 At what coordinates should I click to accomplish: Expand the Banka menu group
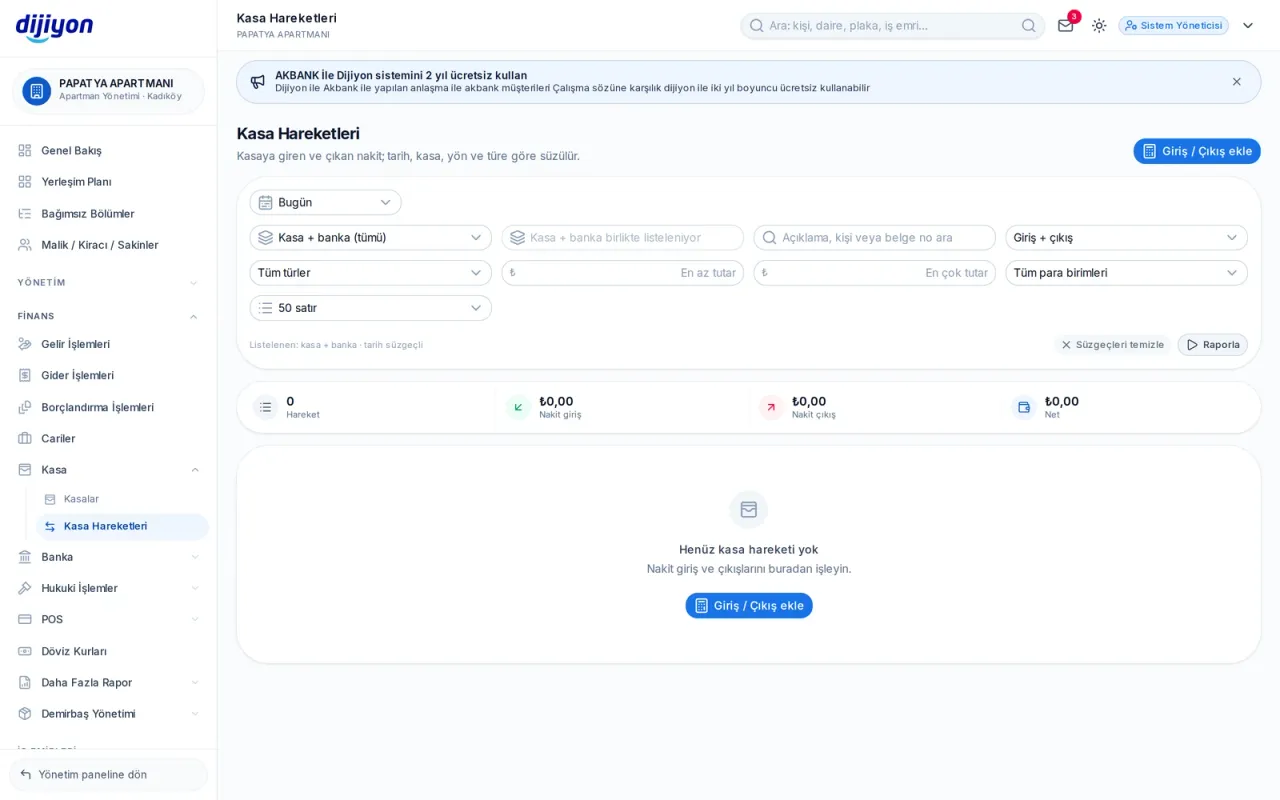click(108, 557)
